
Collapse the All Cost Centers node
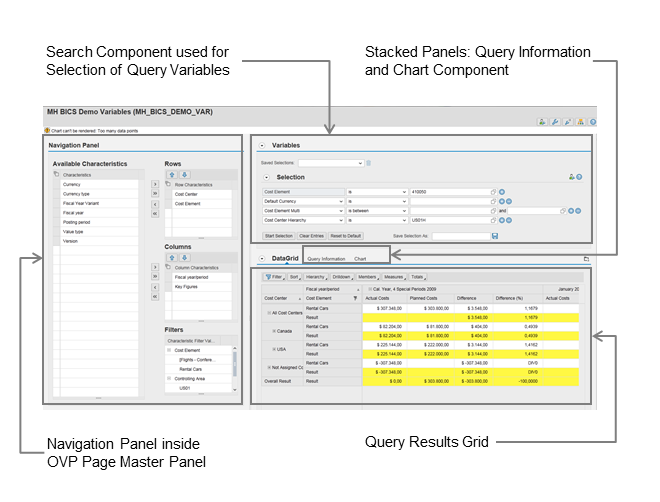[x=269, y=313]
